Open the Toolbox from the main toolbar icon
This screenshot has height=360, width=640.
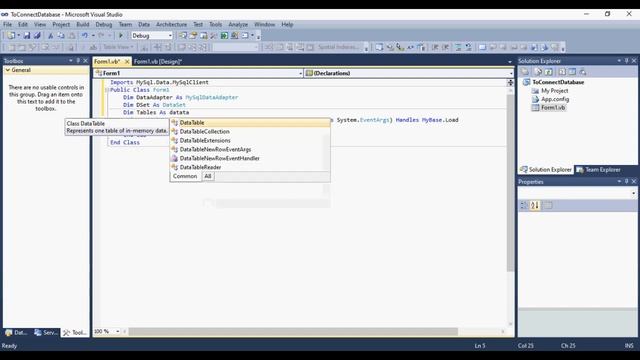[213, 36]
